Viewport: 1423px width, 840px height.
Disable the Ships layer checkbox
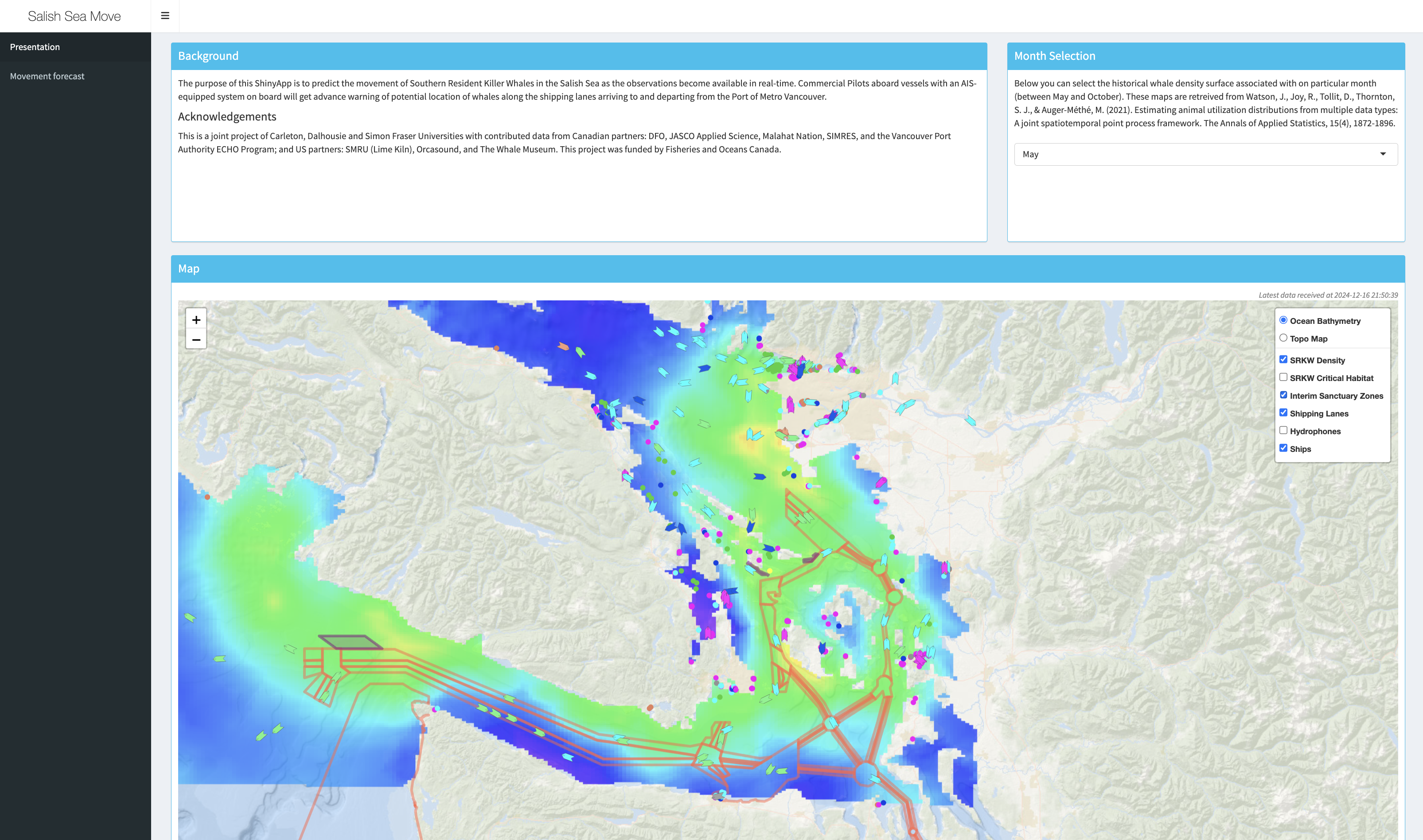(x=1283, y=448)
